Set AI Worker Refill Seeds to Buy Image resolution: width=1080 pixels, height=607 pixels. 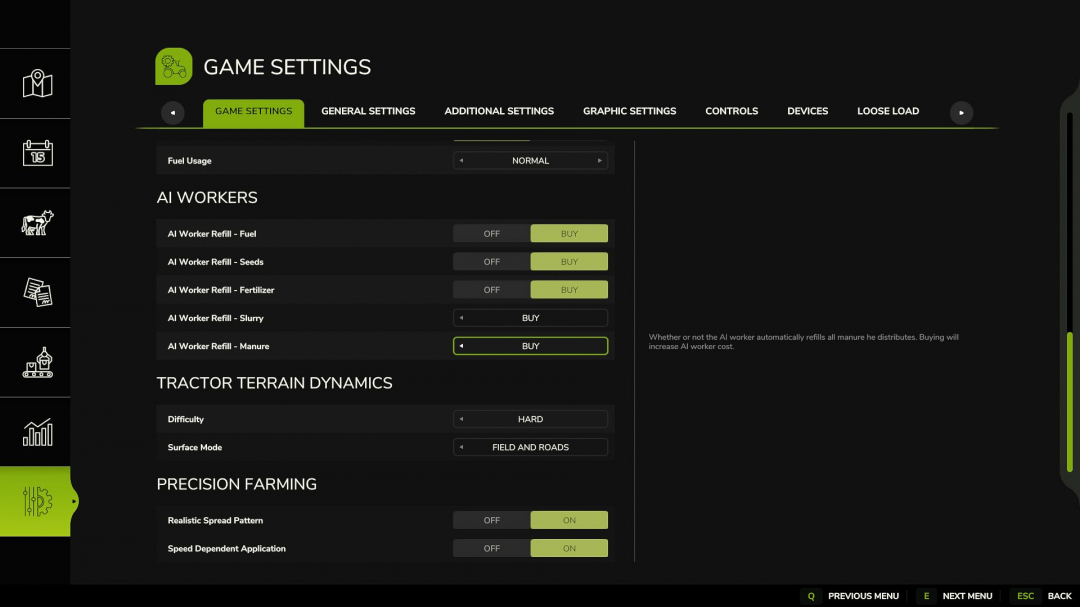pyautogui.click(x=569, y=262)
